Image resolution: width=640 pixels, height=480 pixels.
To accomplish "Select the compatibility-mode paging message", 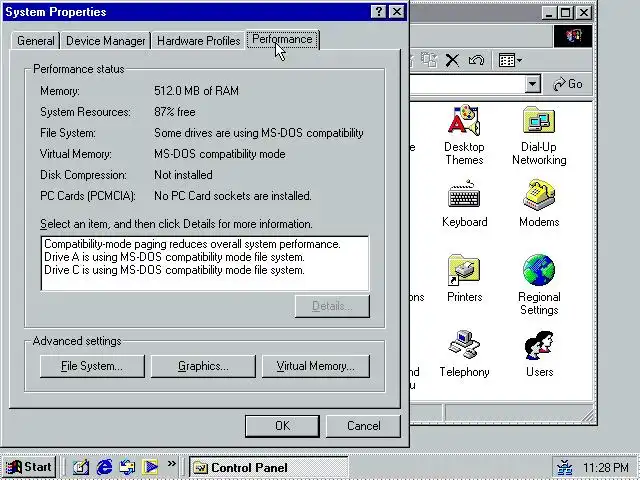I will tap(192, 244).
